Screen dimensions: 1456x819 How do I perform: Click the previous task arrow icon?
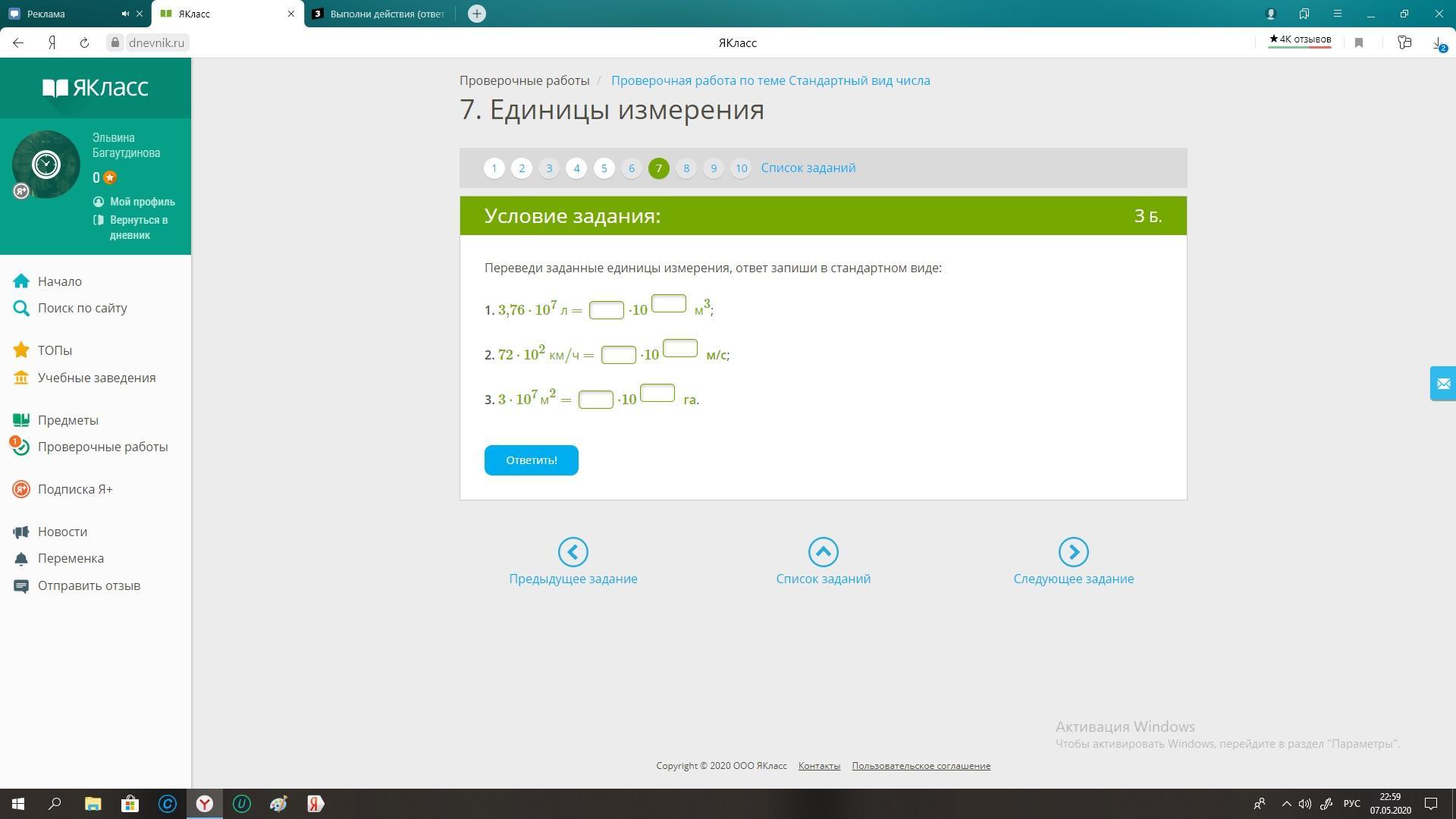(573, 552)
